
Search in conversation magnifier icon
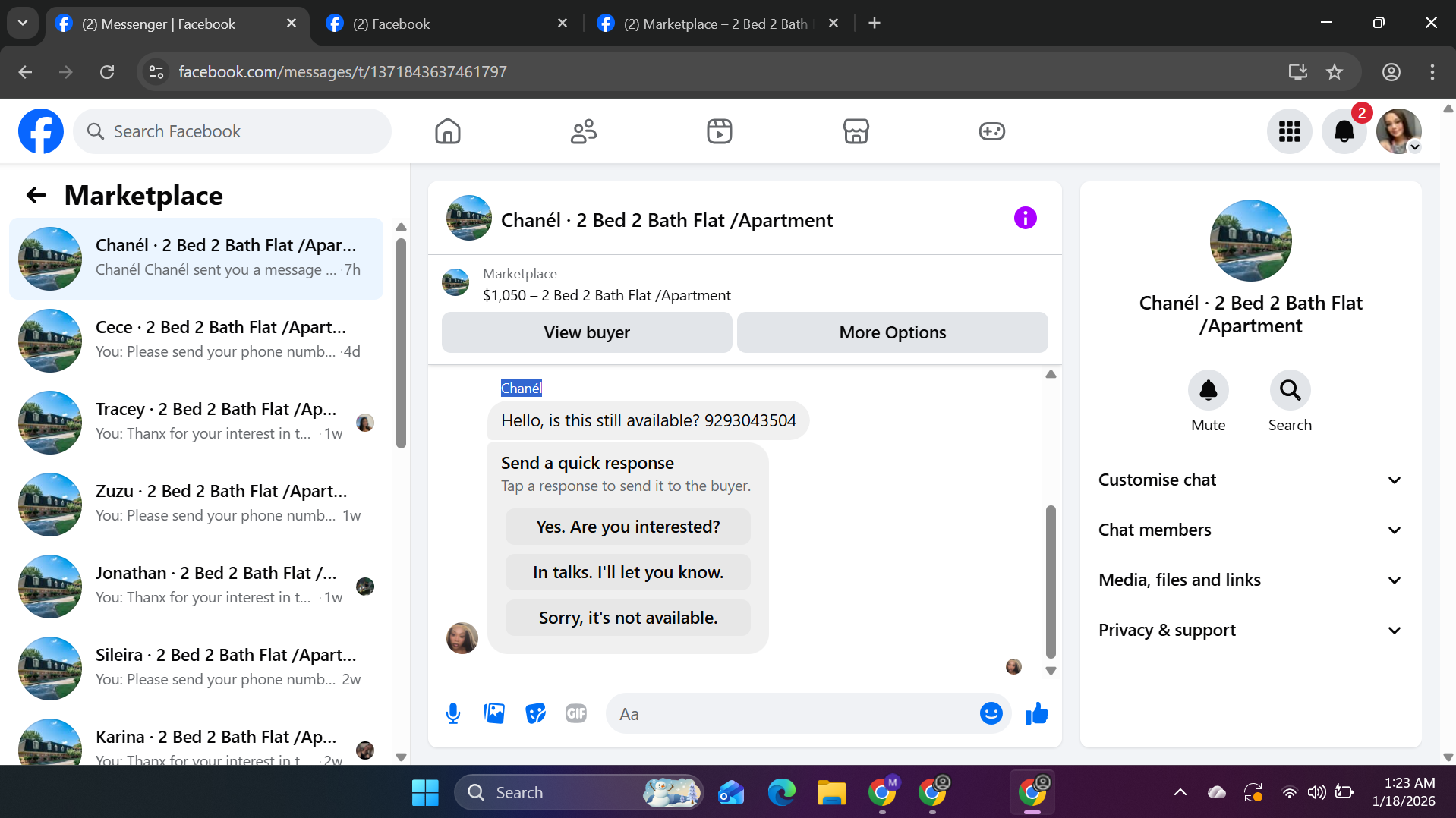pos(1290,390)
